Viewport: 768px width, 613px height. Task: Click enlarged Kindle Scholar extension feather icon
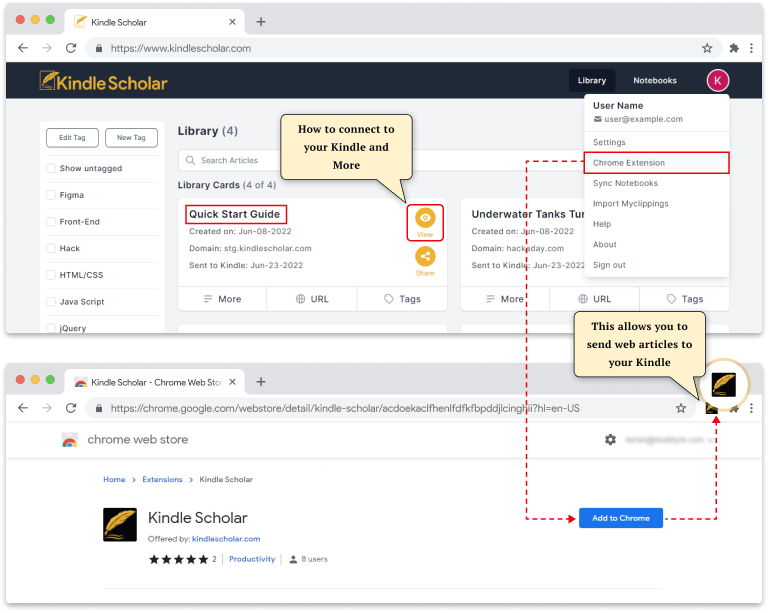(x=724, y=384)
